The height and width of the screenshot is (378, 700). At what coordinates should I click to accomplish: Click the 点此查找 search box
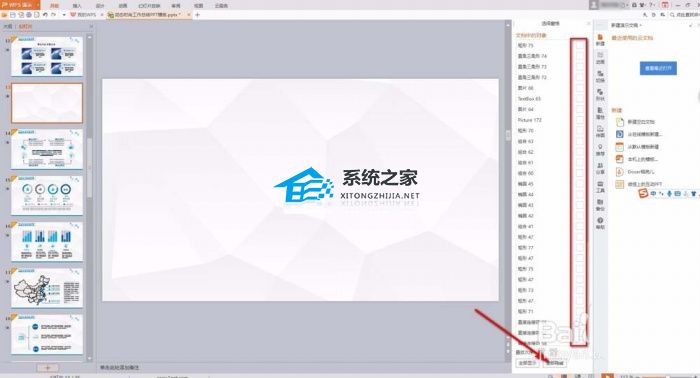685,15
